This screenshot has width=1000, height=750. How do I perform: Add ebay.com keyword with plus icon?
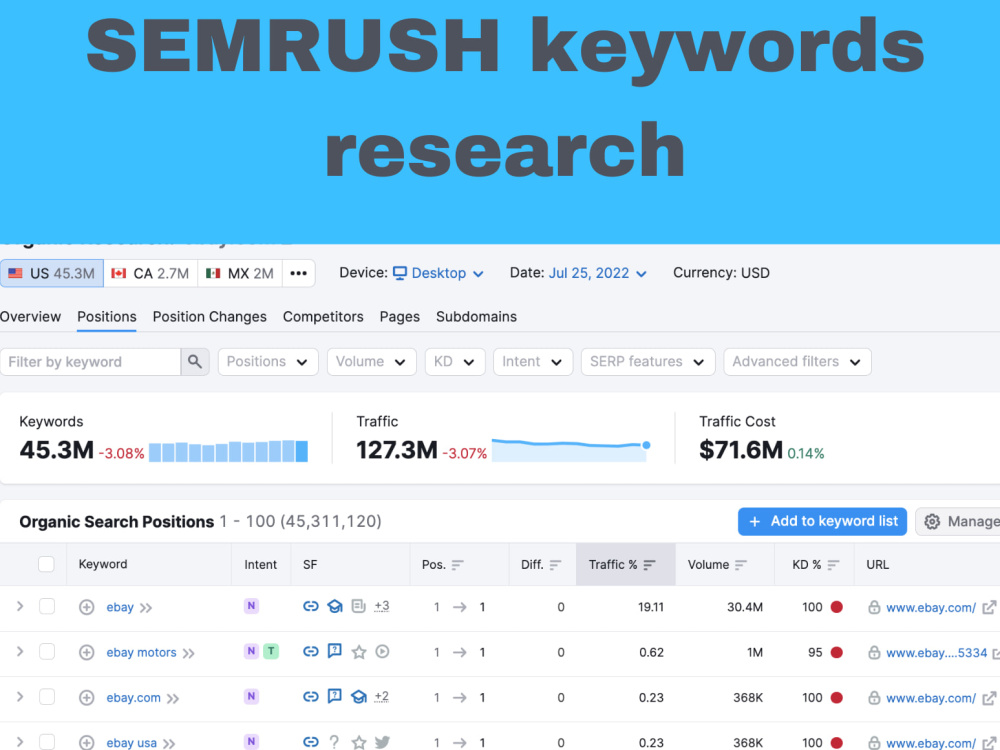[87, 698]
